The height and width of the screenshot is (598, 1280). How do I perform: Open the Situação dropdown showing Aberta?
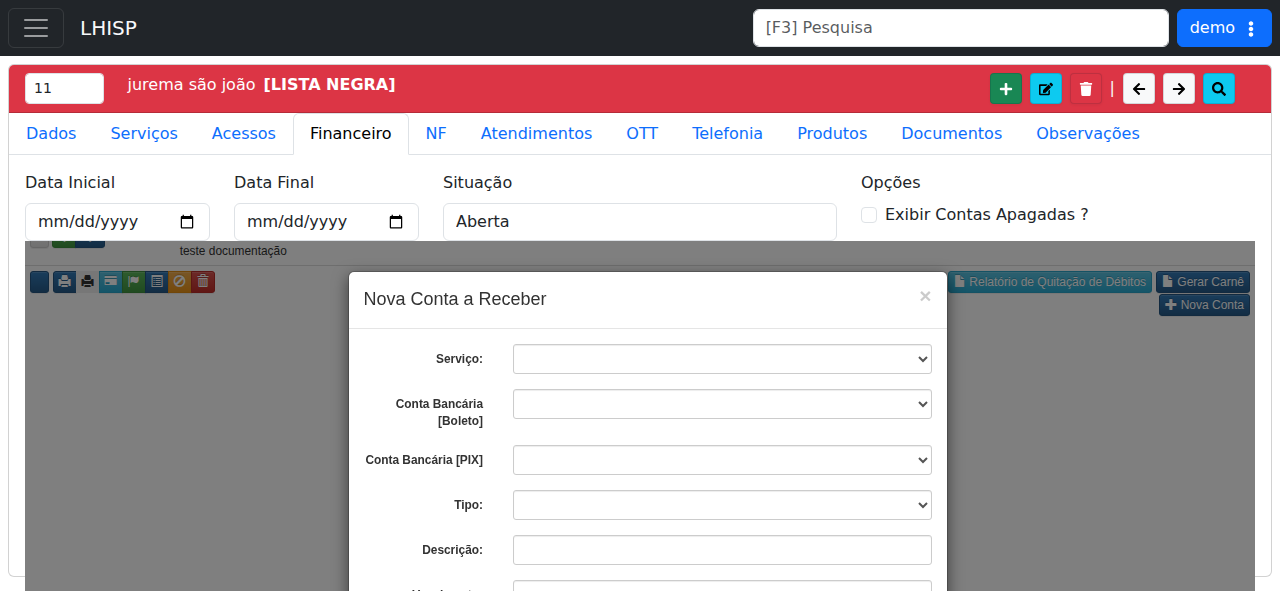(640, 222)
